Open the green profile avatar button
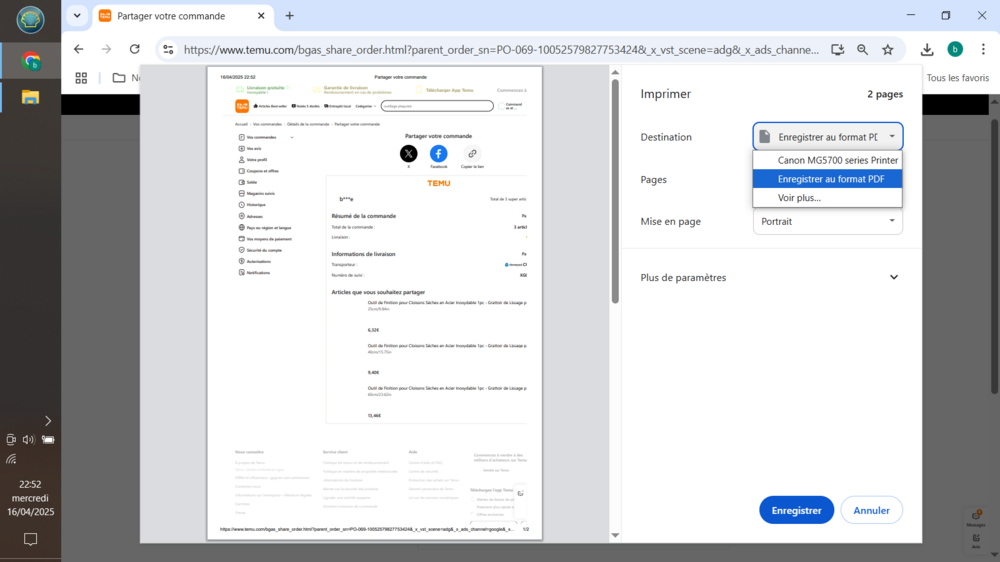Screen dimensions: 1000x562 [955, 49]
